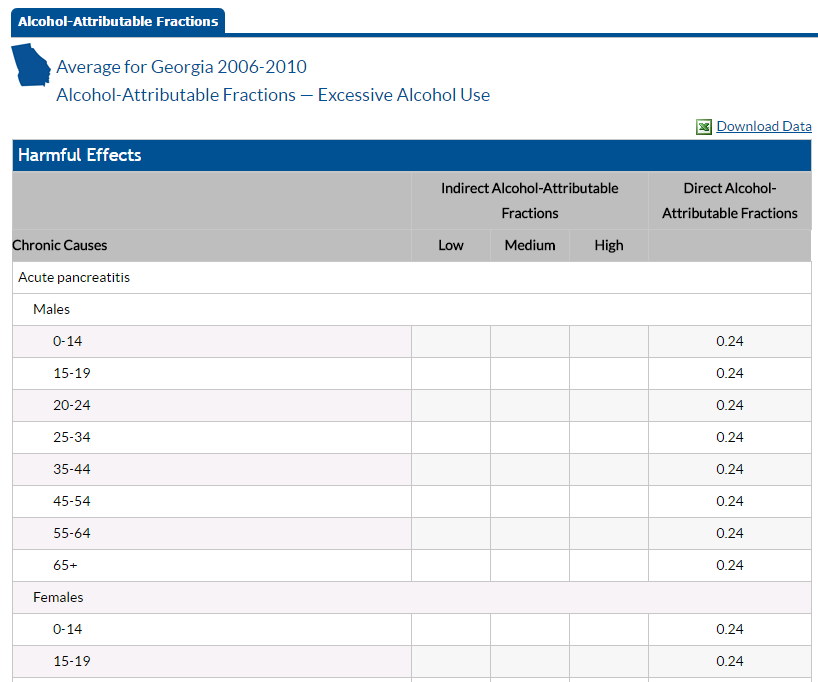The width and height of the screenshot is (818, 682).
Task: Click the Medium column header
Action: (x=530, y=245)
